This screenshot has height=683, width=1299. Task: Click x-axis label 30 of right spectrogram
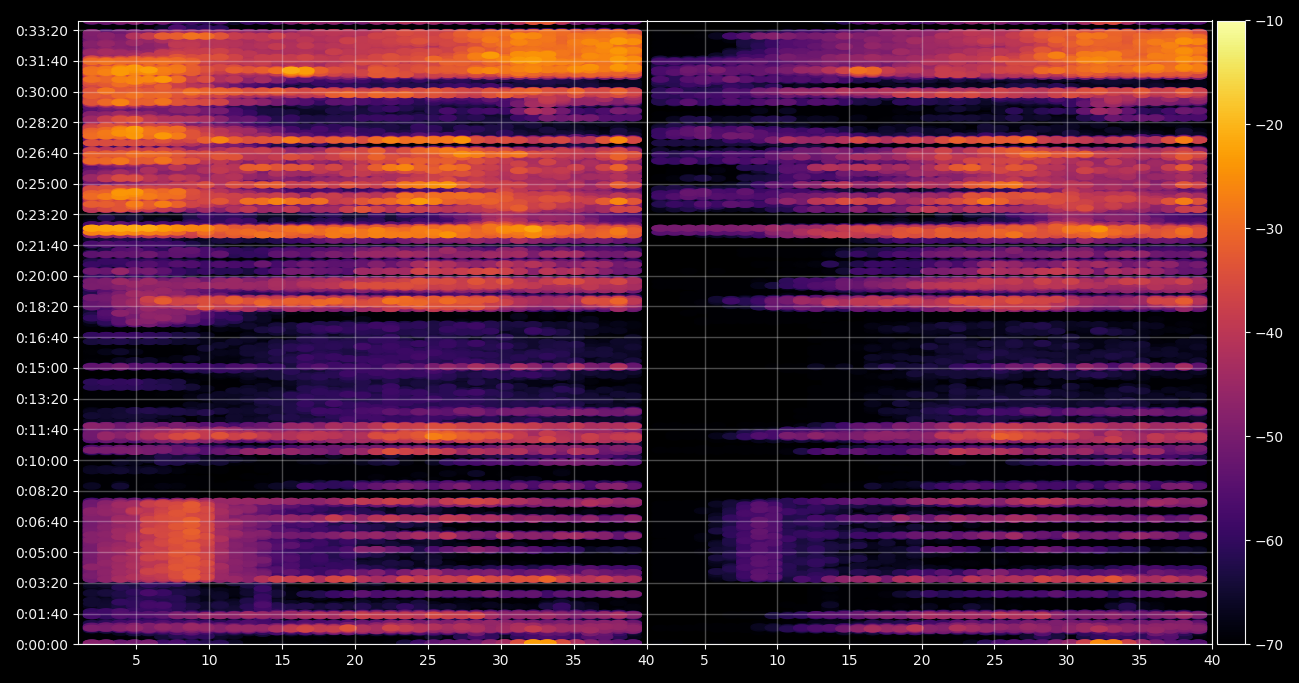[1067, 661]
